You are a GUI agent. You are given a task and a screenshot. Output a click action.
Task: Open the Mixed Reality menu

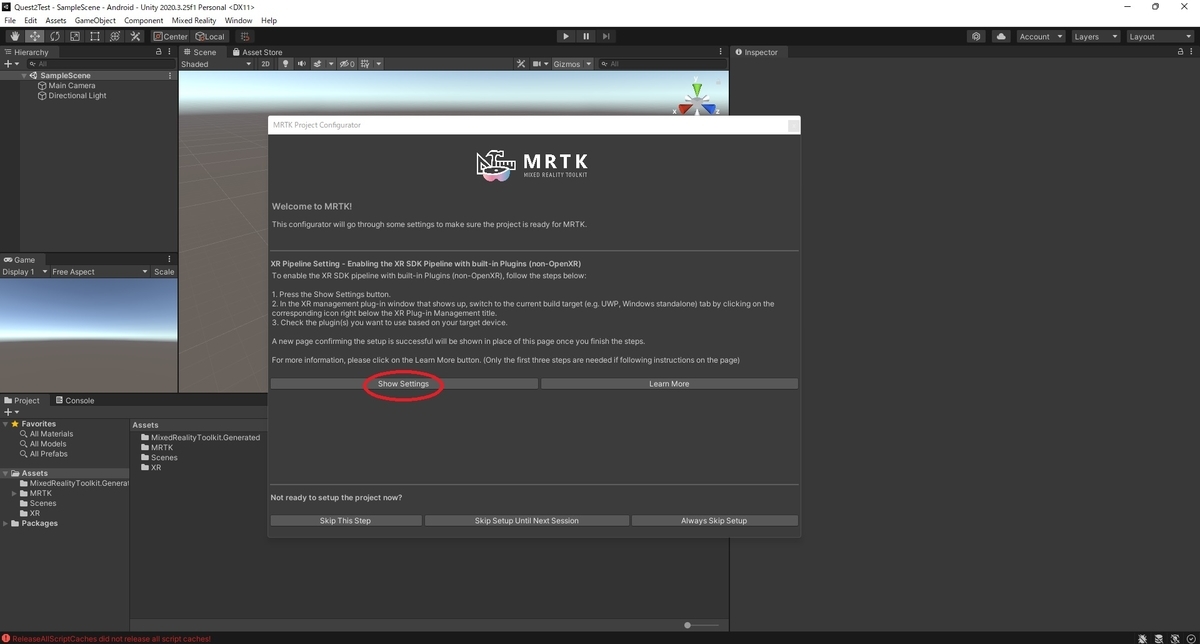194,20
